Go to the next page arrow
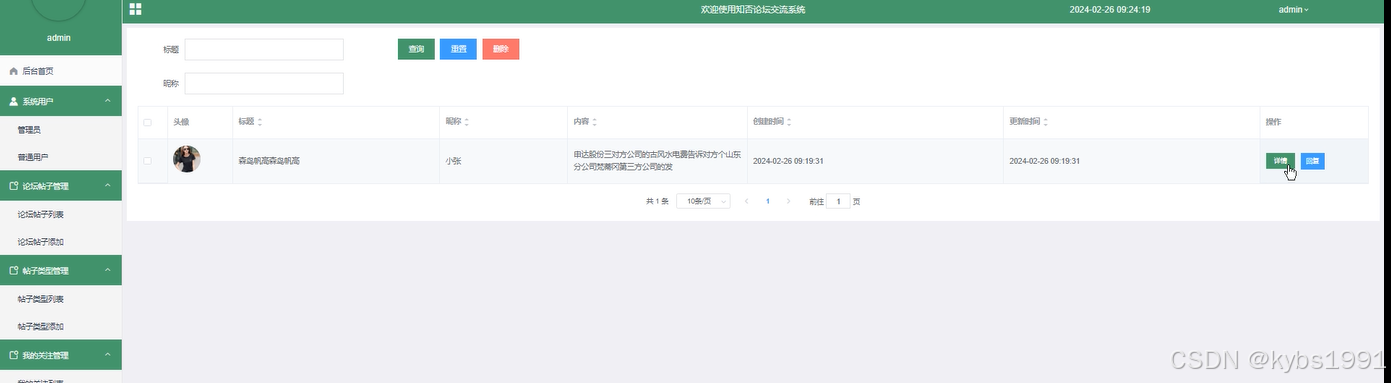The width and height of the screenshot is (1391, 383). pyautogui.click(x=788, y=201)
